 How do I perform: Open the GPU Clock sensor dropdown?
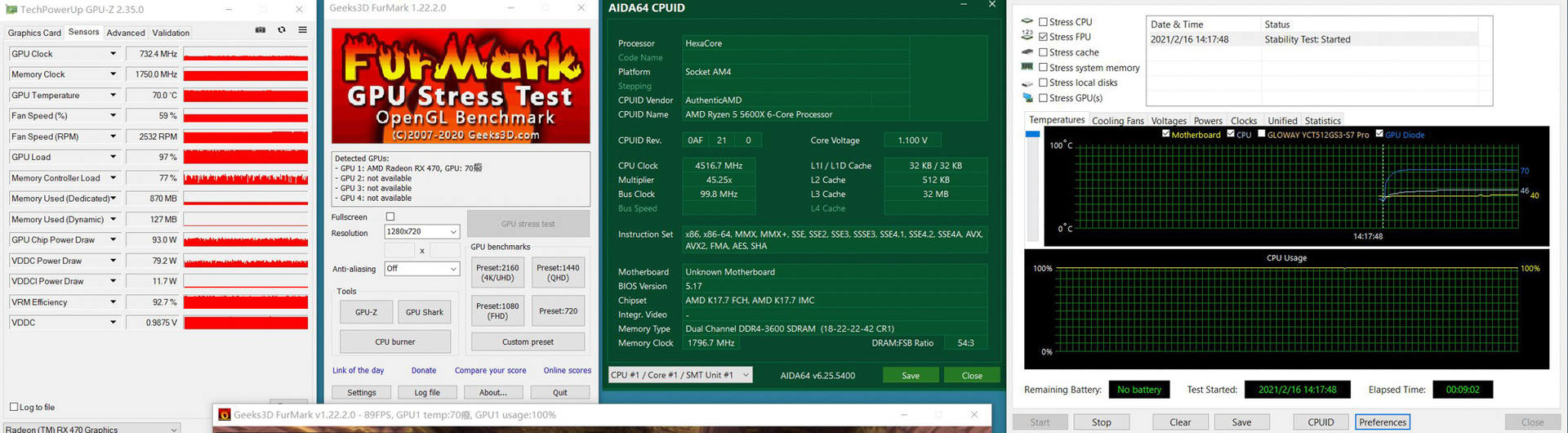click(x=113, y=54)
